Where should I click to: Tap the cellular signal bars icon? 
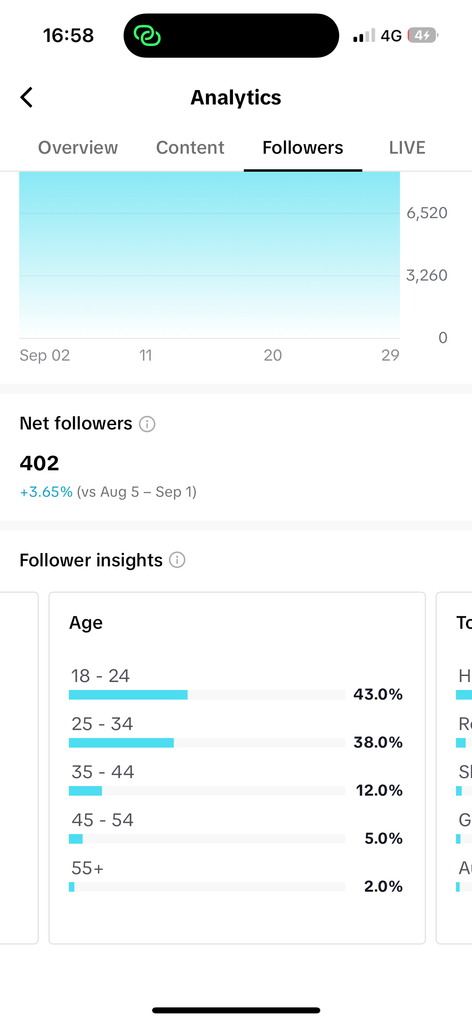tap(364, 35)
